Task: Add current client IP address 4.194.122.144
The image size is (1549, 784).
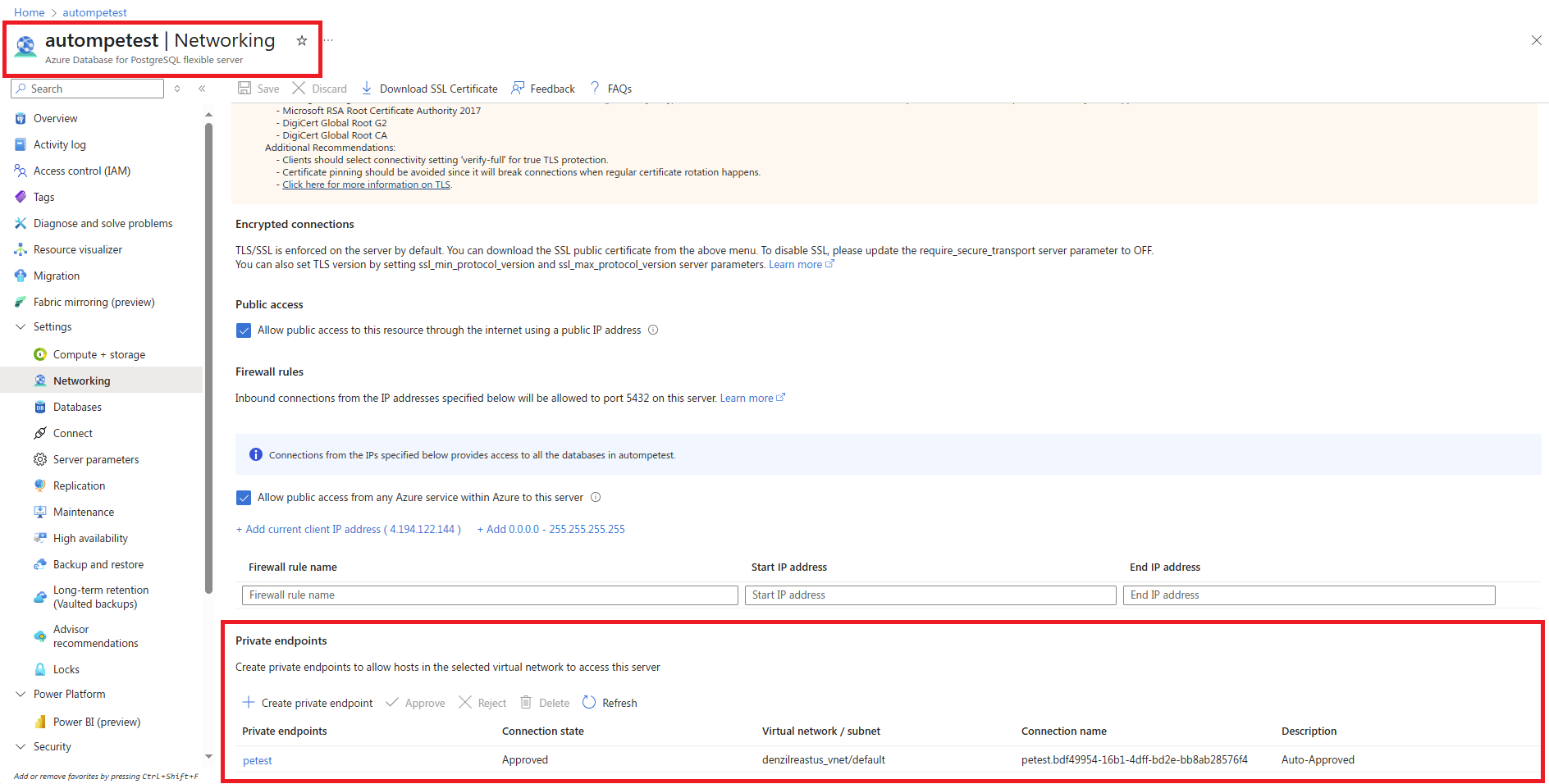Action: click(349, 530)
